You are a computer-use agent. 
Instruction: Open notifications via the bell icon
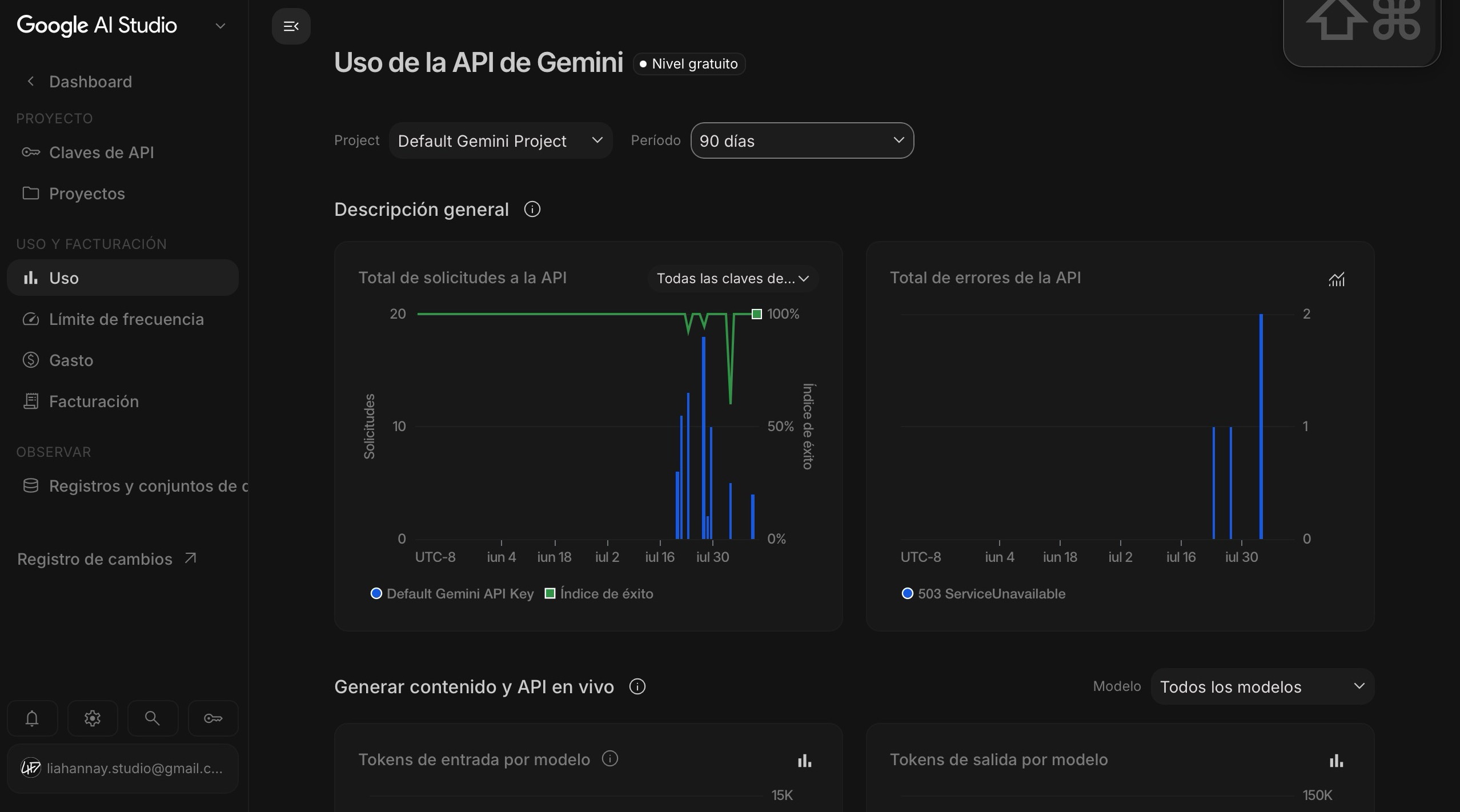coord(32,718)
